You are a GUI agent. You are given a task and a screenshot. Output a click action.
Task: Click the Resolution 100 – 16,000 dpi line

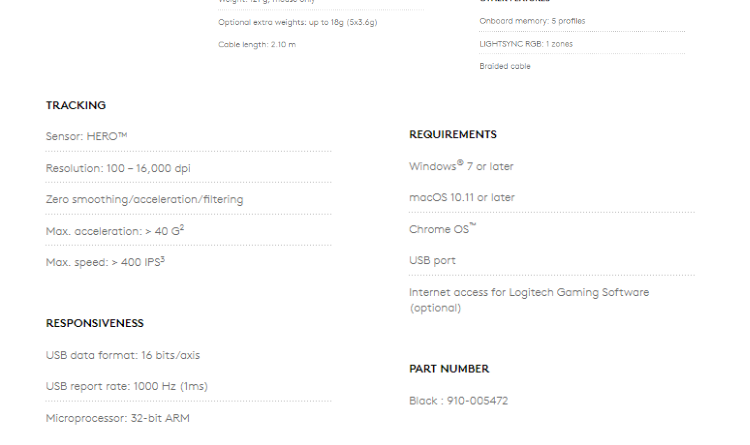(118, 168)
